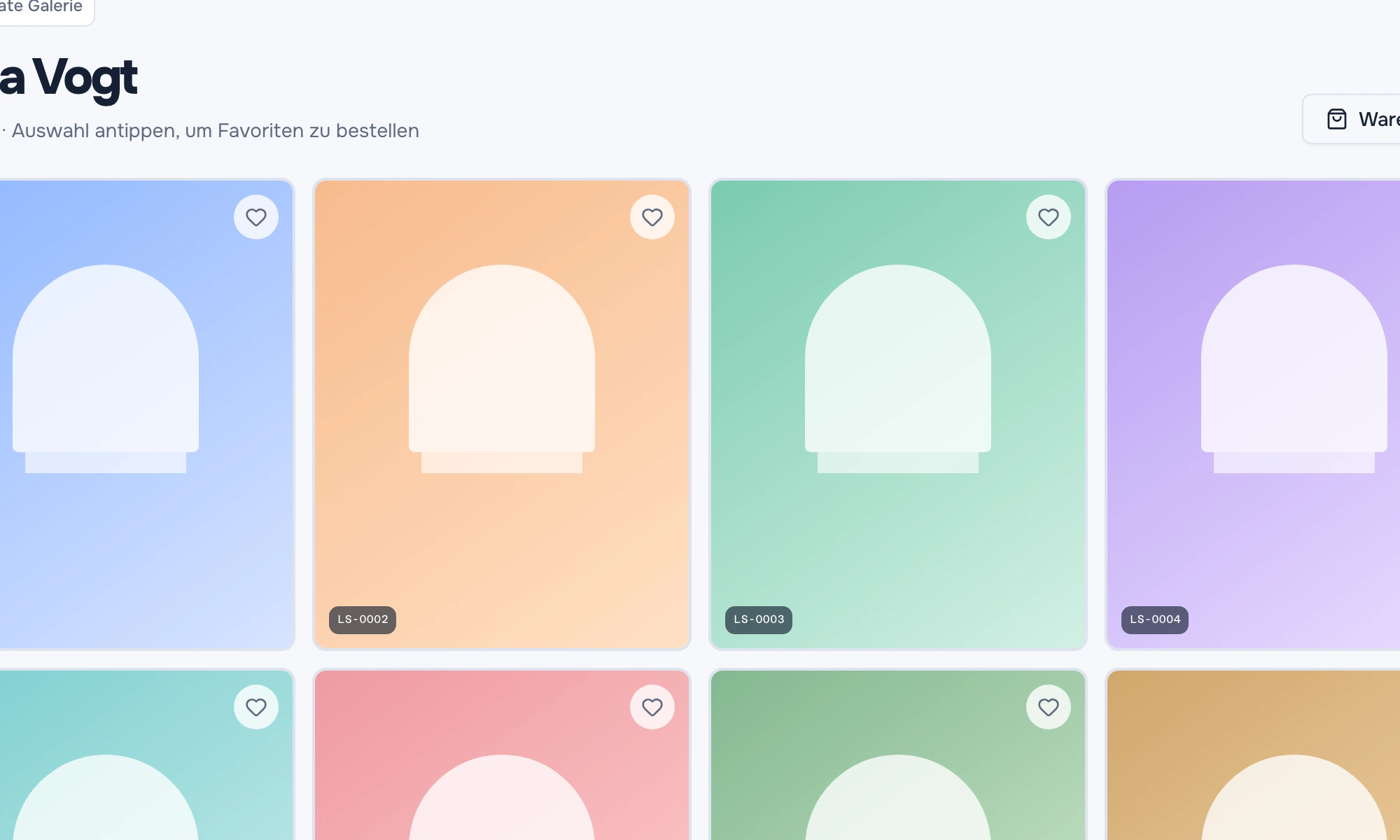Toggle the heart on the pink photo card

tap(652, 707)
